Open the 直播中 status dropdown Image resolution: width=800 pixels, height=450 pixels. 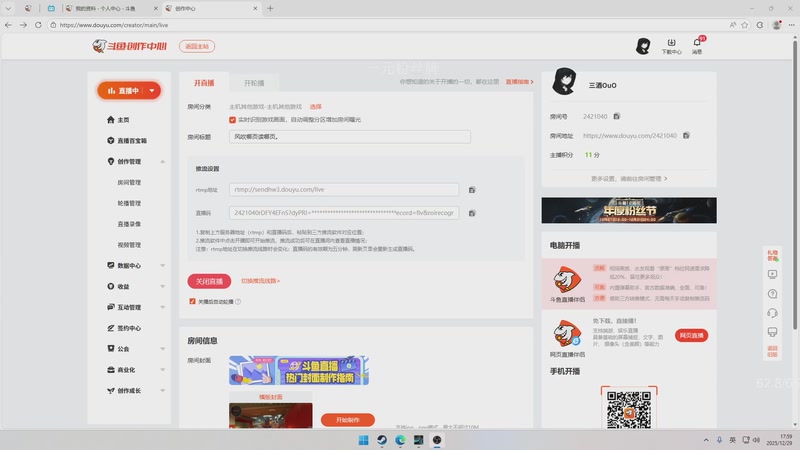click(152, 91)
